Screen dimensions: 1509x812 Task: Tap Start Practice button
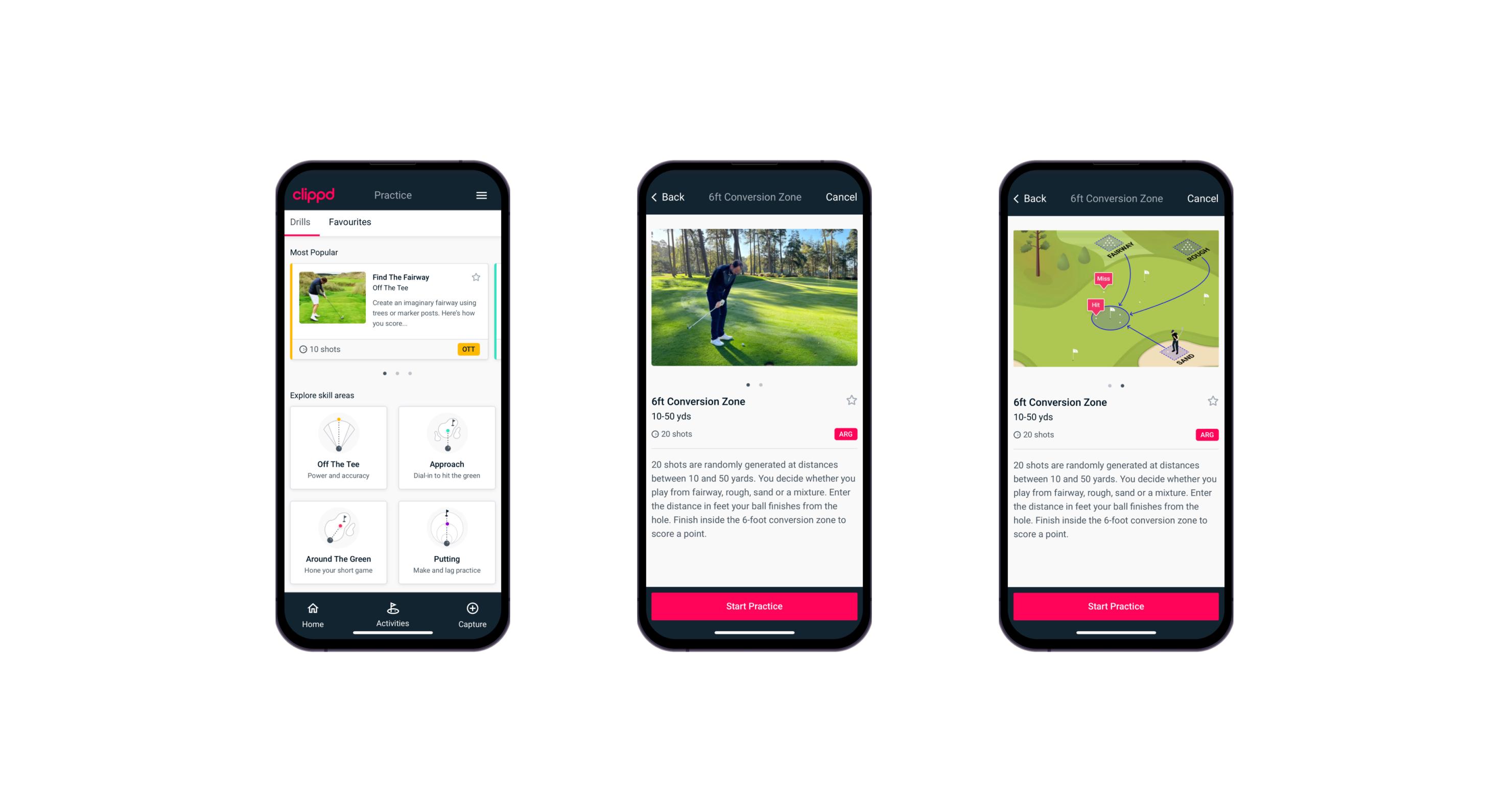(754, 605)
